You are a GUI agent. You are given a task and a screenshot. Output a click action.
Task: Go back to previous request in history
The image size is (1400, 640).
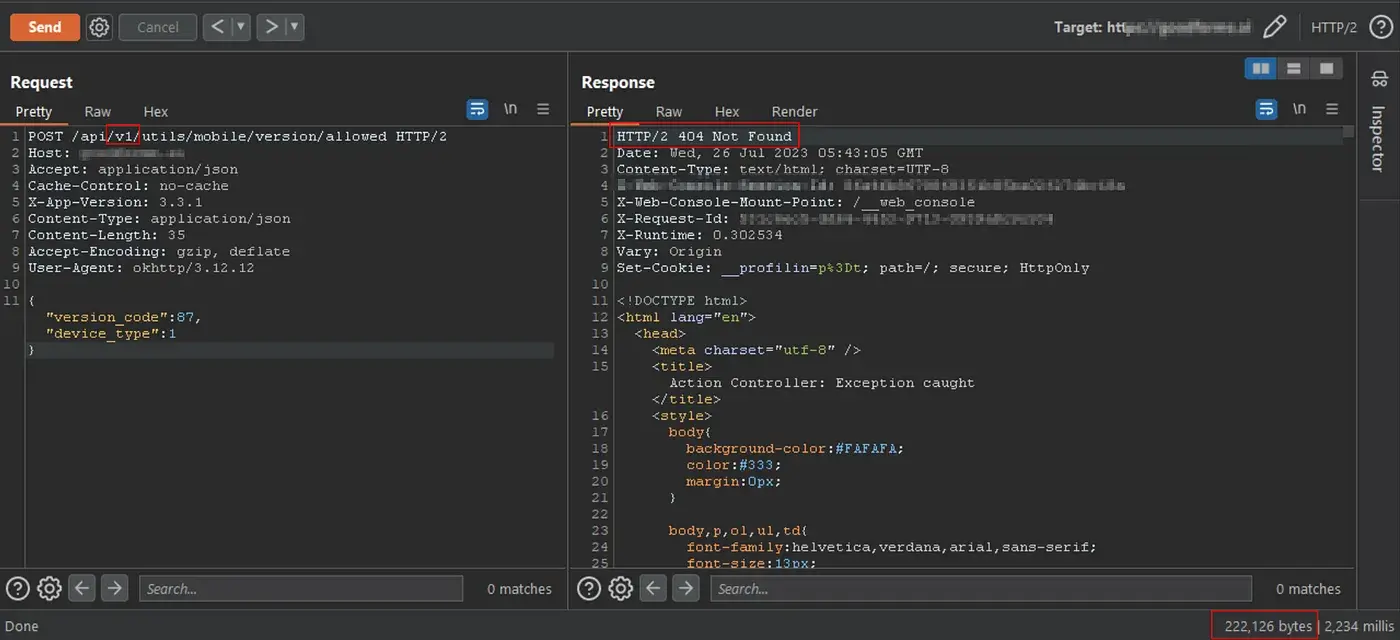tap(217, 27)
